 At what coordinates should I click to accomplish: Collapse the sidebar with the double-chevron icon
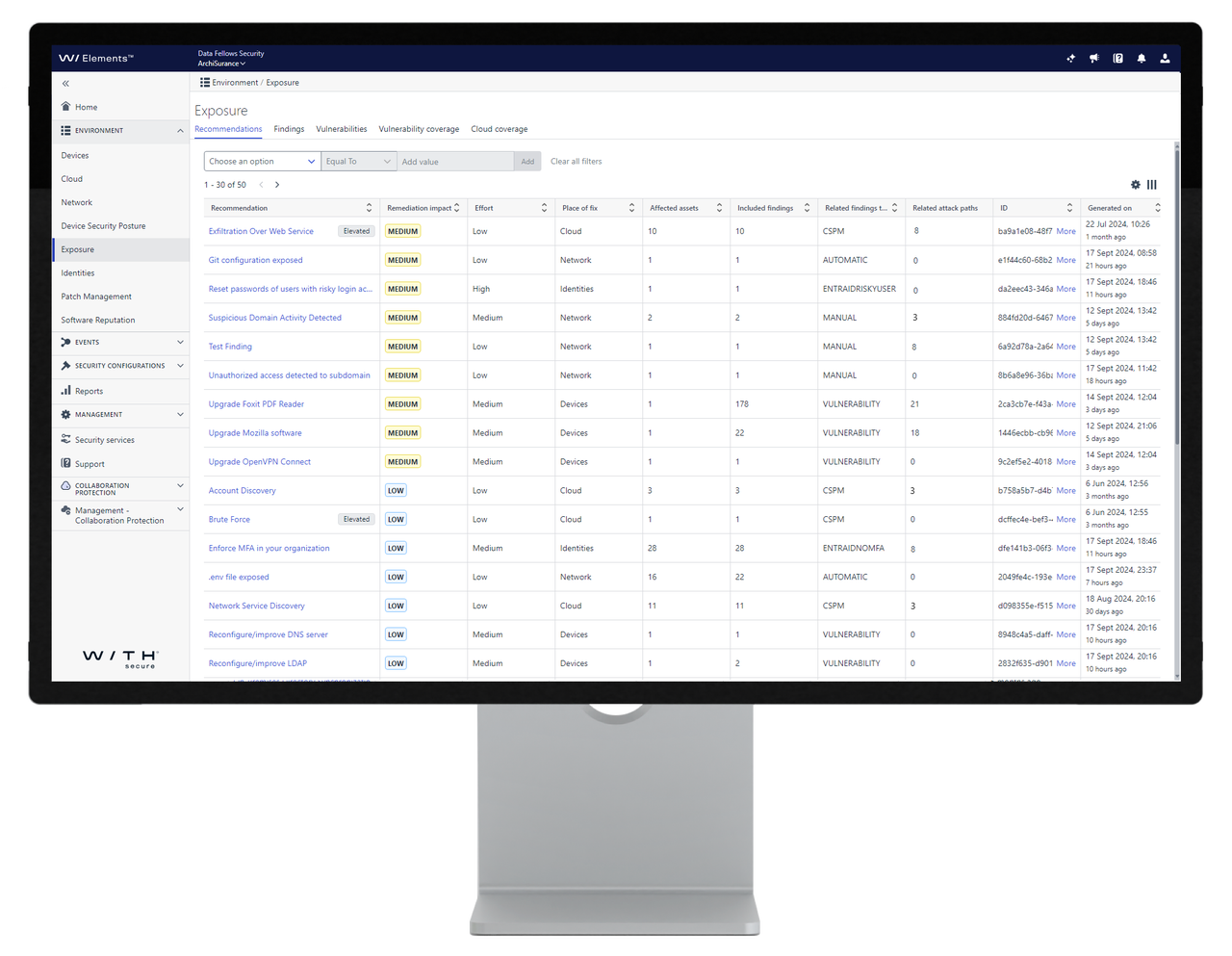(65, 83)
